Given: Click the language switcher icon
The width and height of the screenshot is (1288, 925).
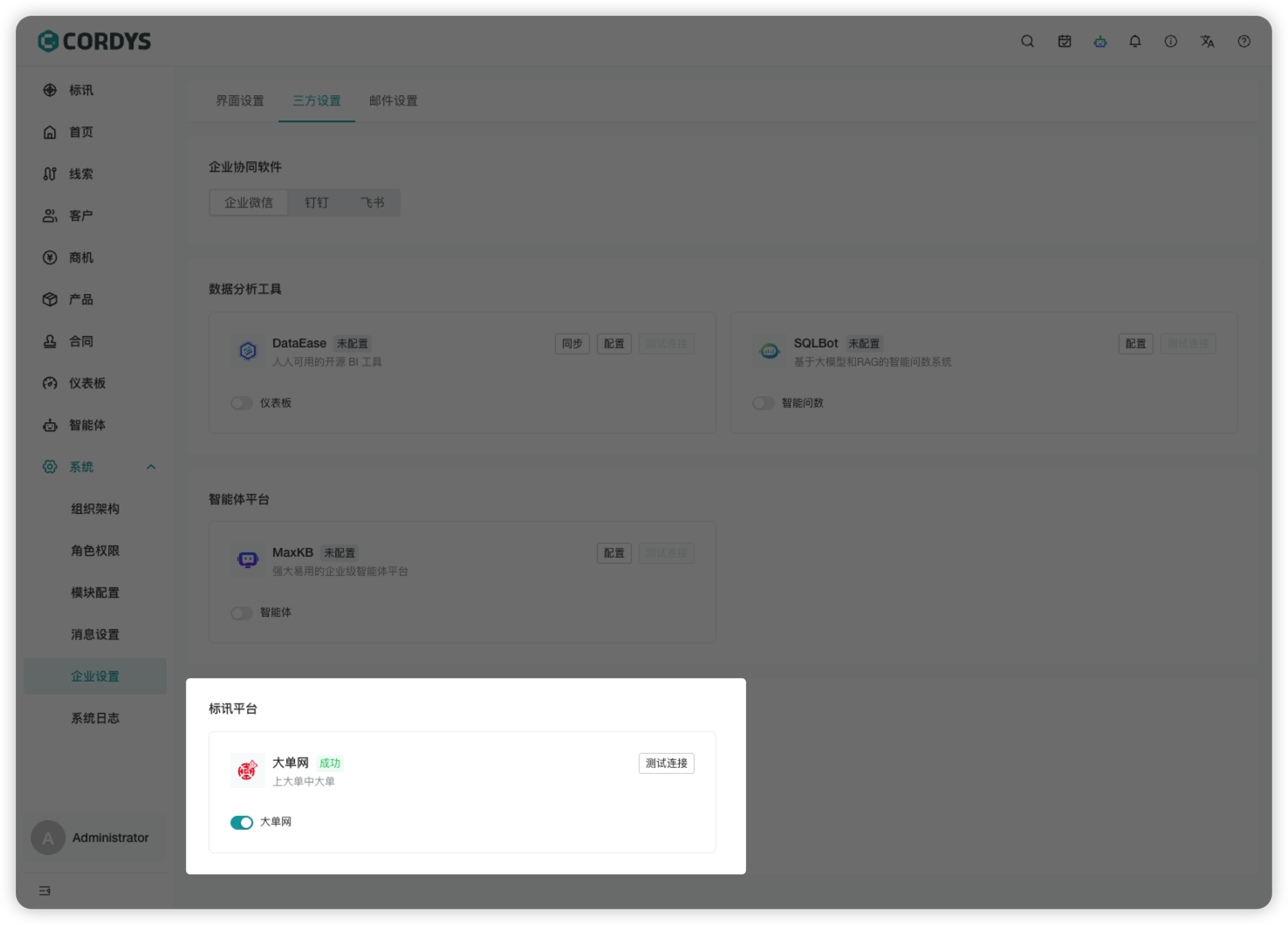Looking at the screenshot, I should (1207, 41).
